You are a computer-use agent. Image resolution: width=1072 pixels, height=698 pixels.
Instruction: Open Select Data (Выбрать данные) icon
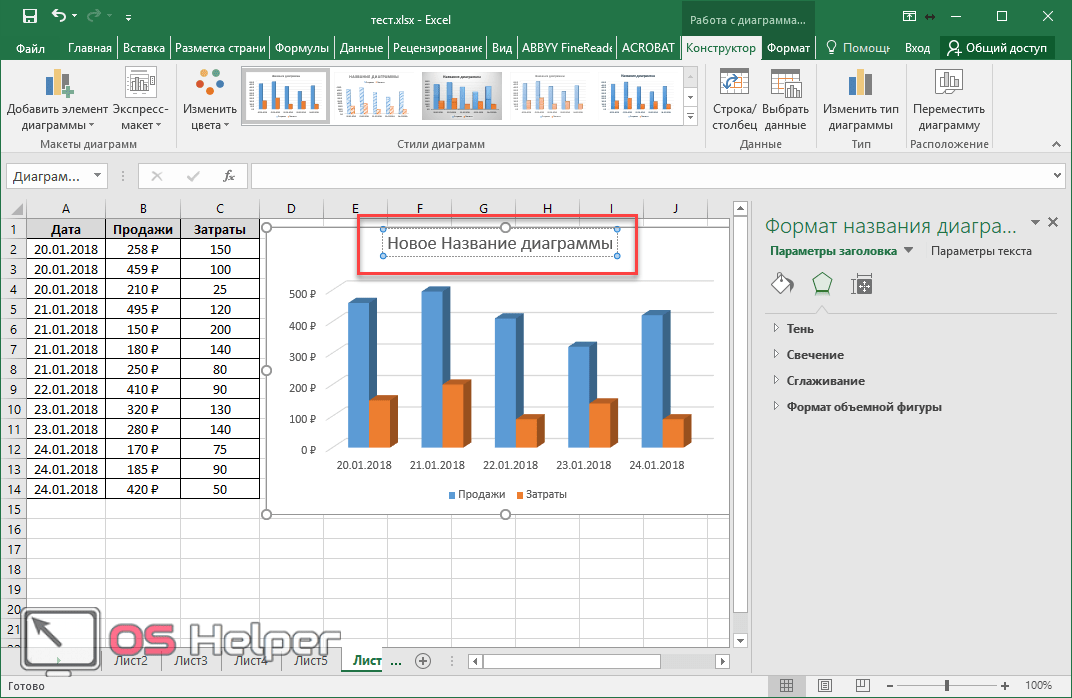785,85
